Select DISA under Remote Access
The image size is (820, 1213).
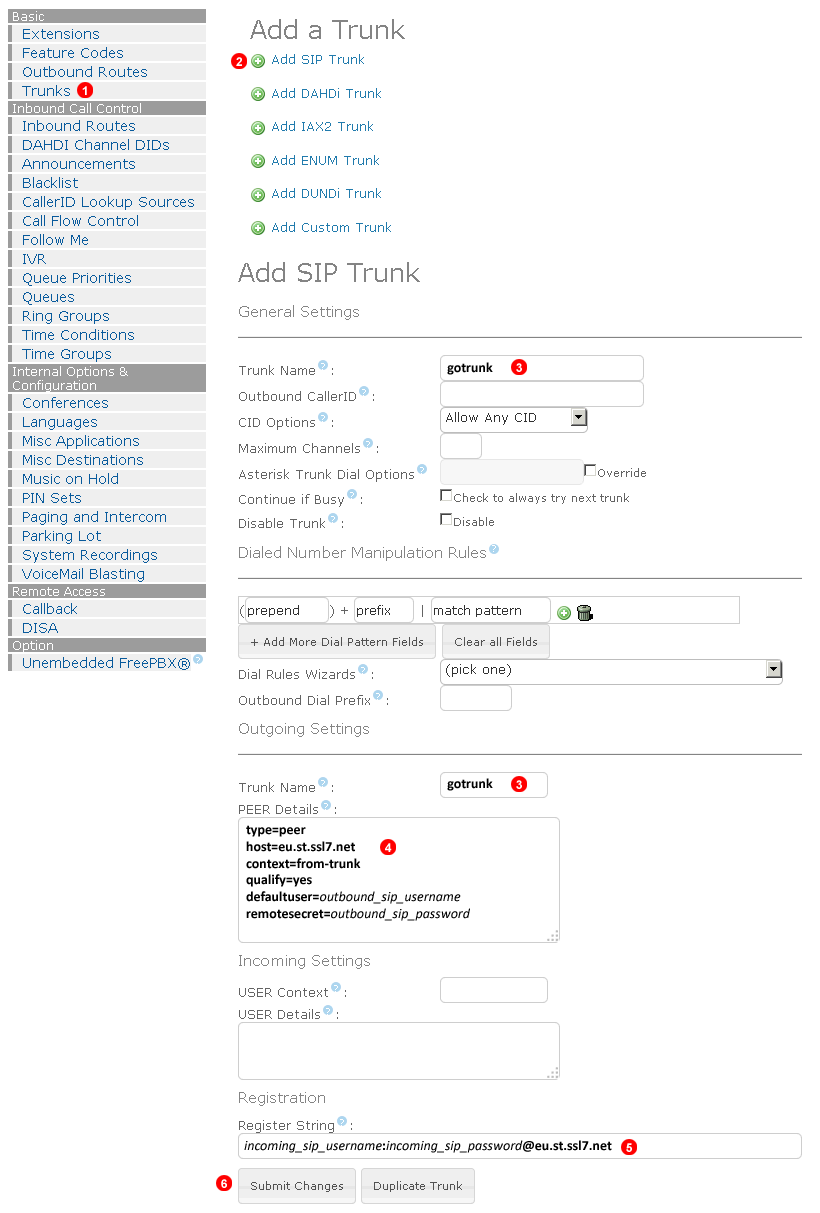40,628
